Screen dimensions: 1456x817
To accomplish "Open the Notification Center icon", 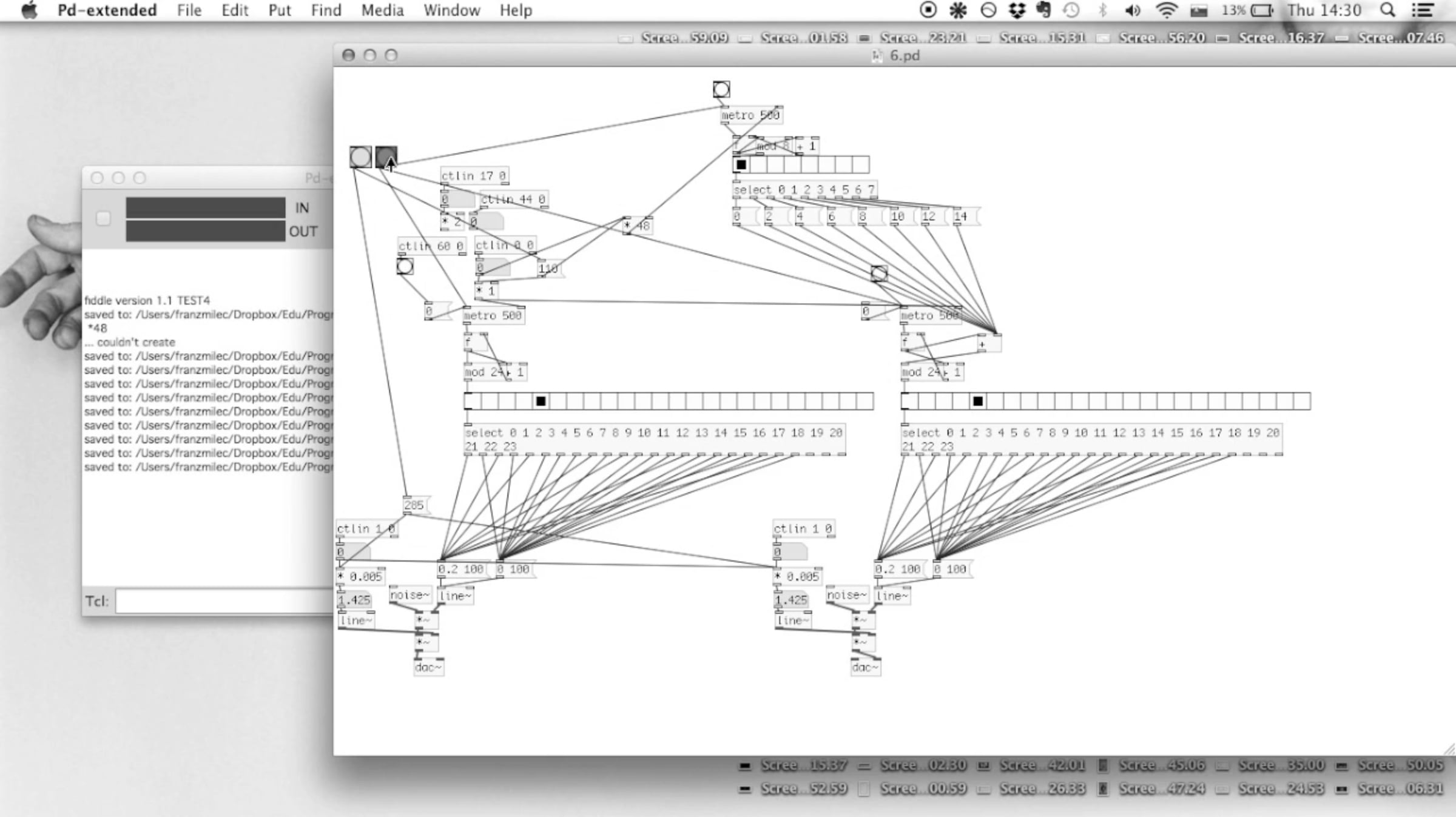I will (1423, 10).
